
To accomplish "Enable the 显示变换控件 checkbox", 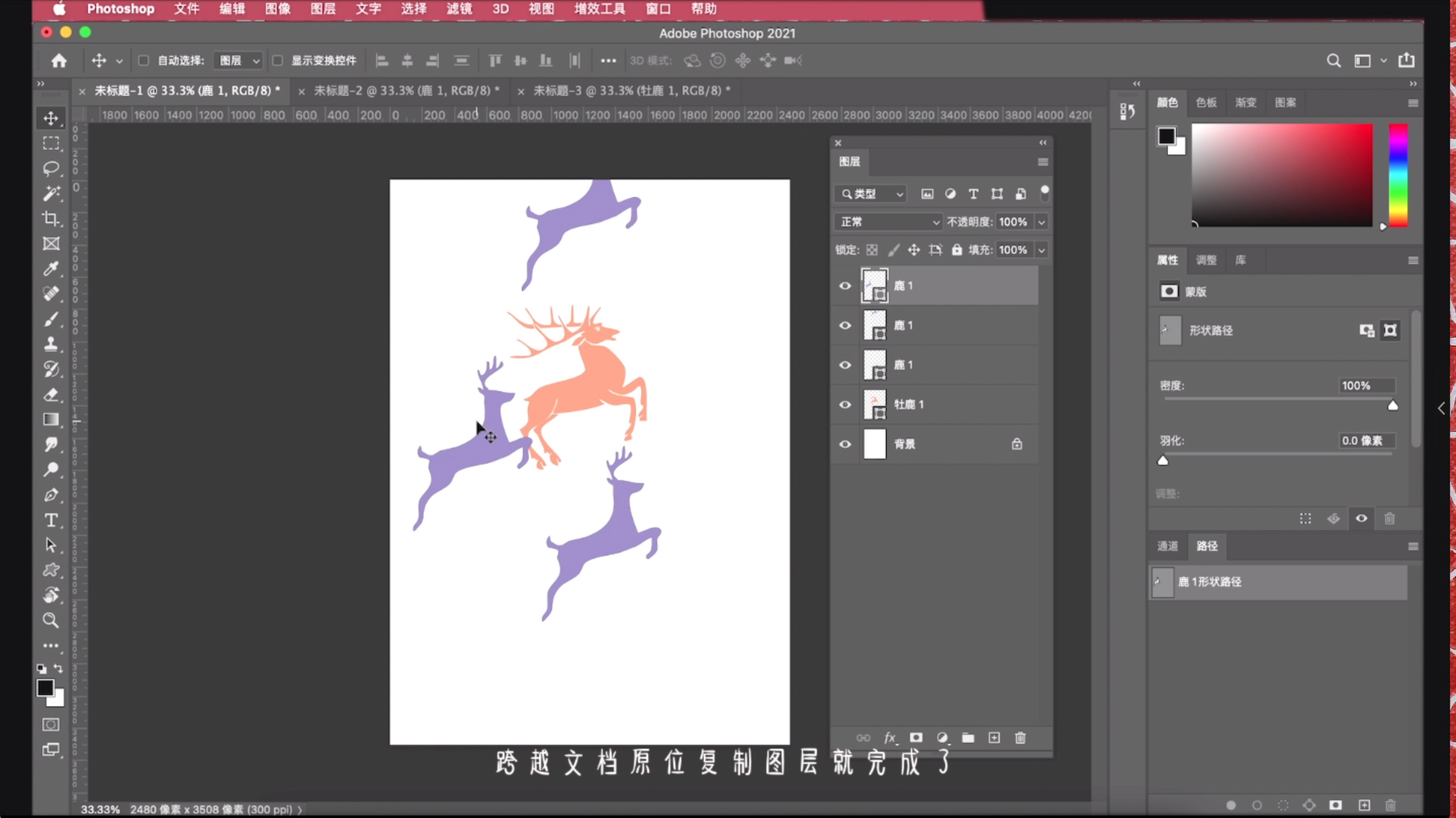I will click(278, 61).
